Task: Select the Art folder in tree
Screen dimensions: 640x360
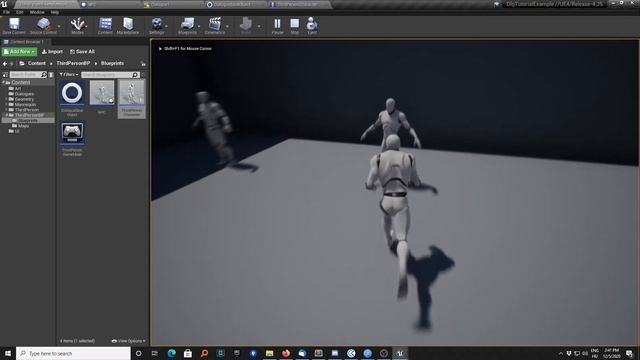Action: (x=18, y=89)
